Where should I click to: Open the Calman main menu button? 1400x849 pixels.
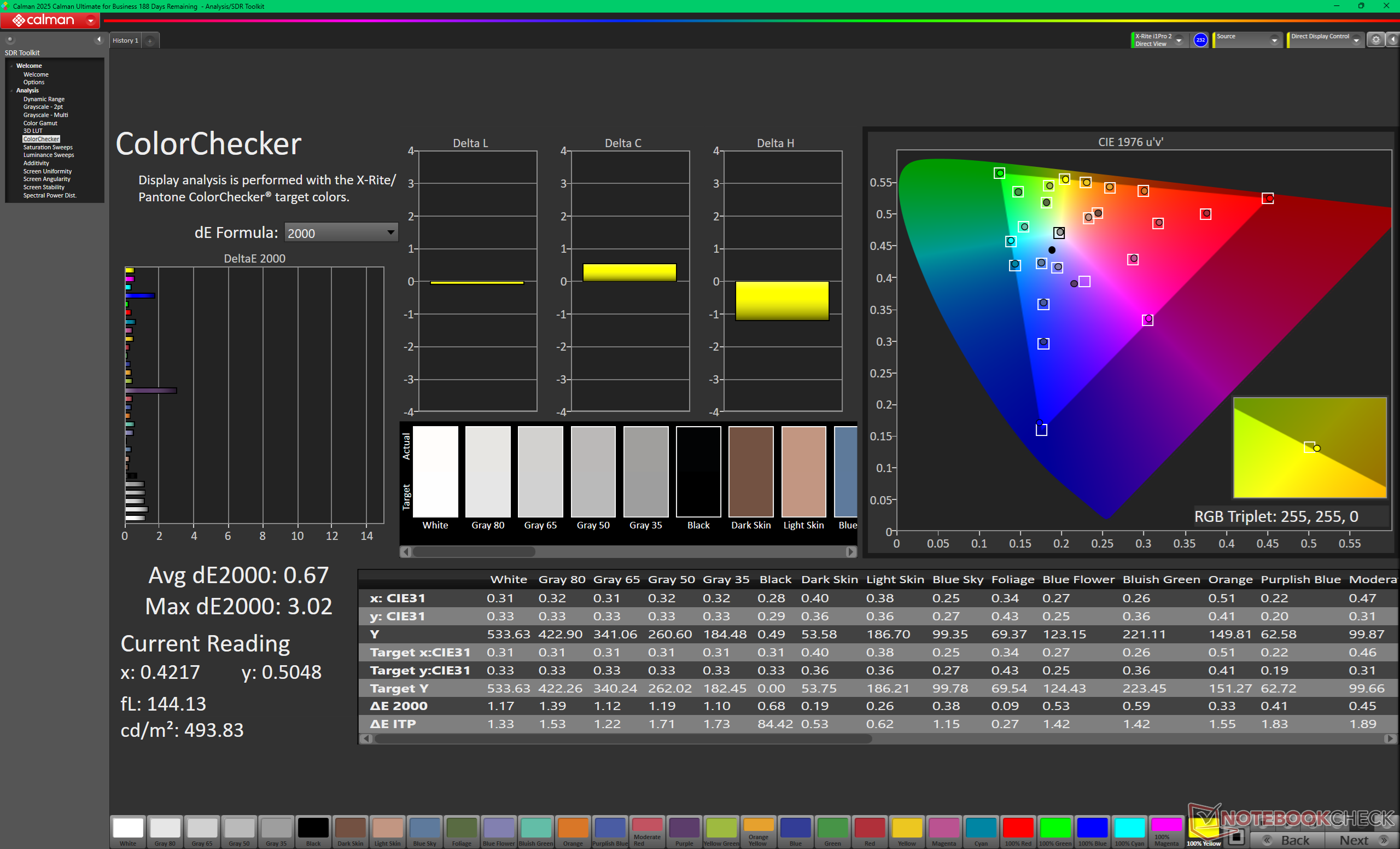pos(50,20)
